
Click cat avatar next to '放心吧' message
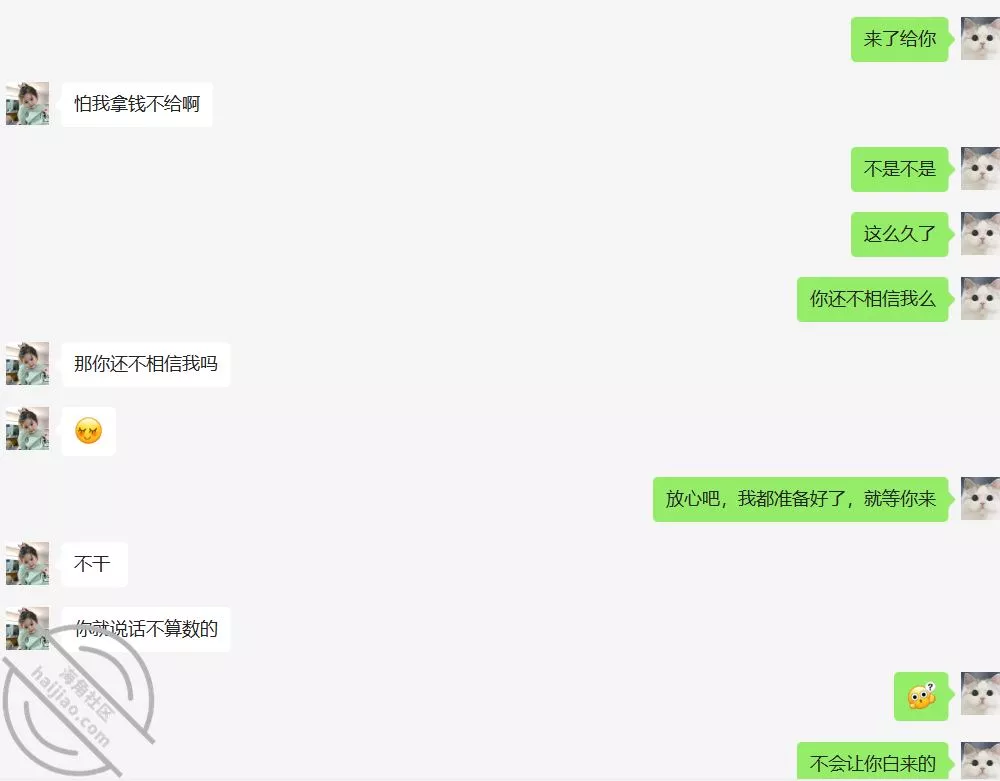point(981,498)
